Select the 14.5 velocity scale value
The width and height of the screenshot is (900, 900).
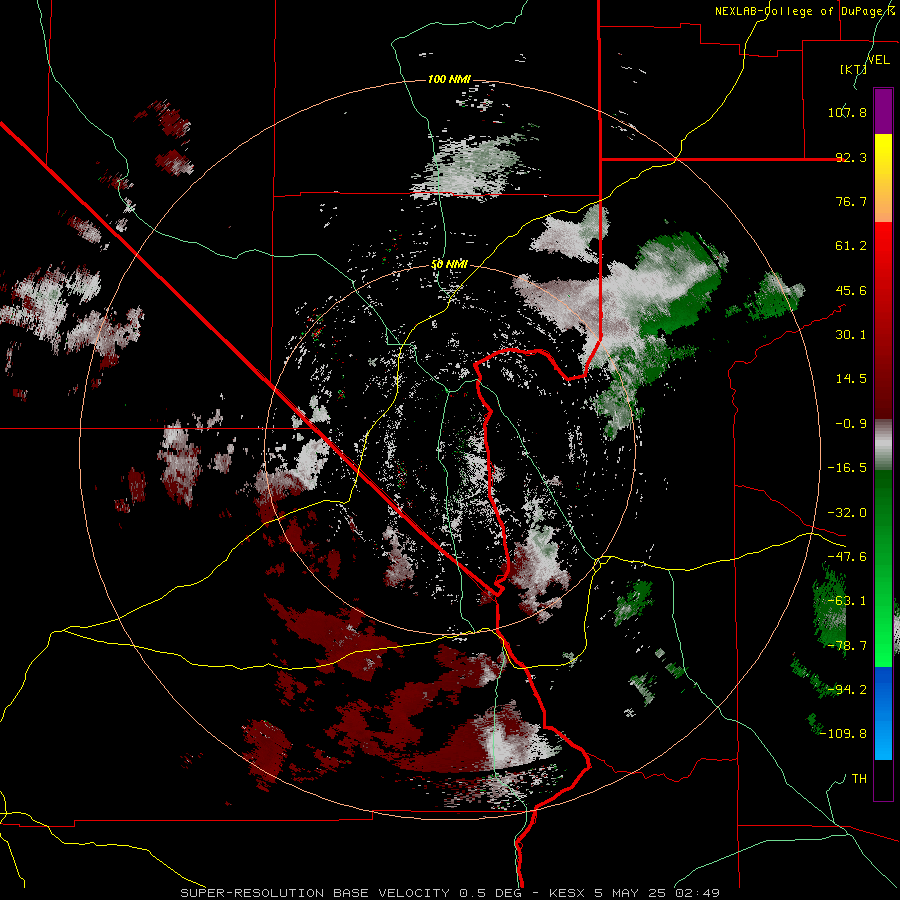coord(851,379)
